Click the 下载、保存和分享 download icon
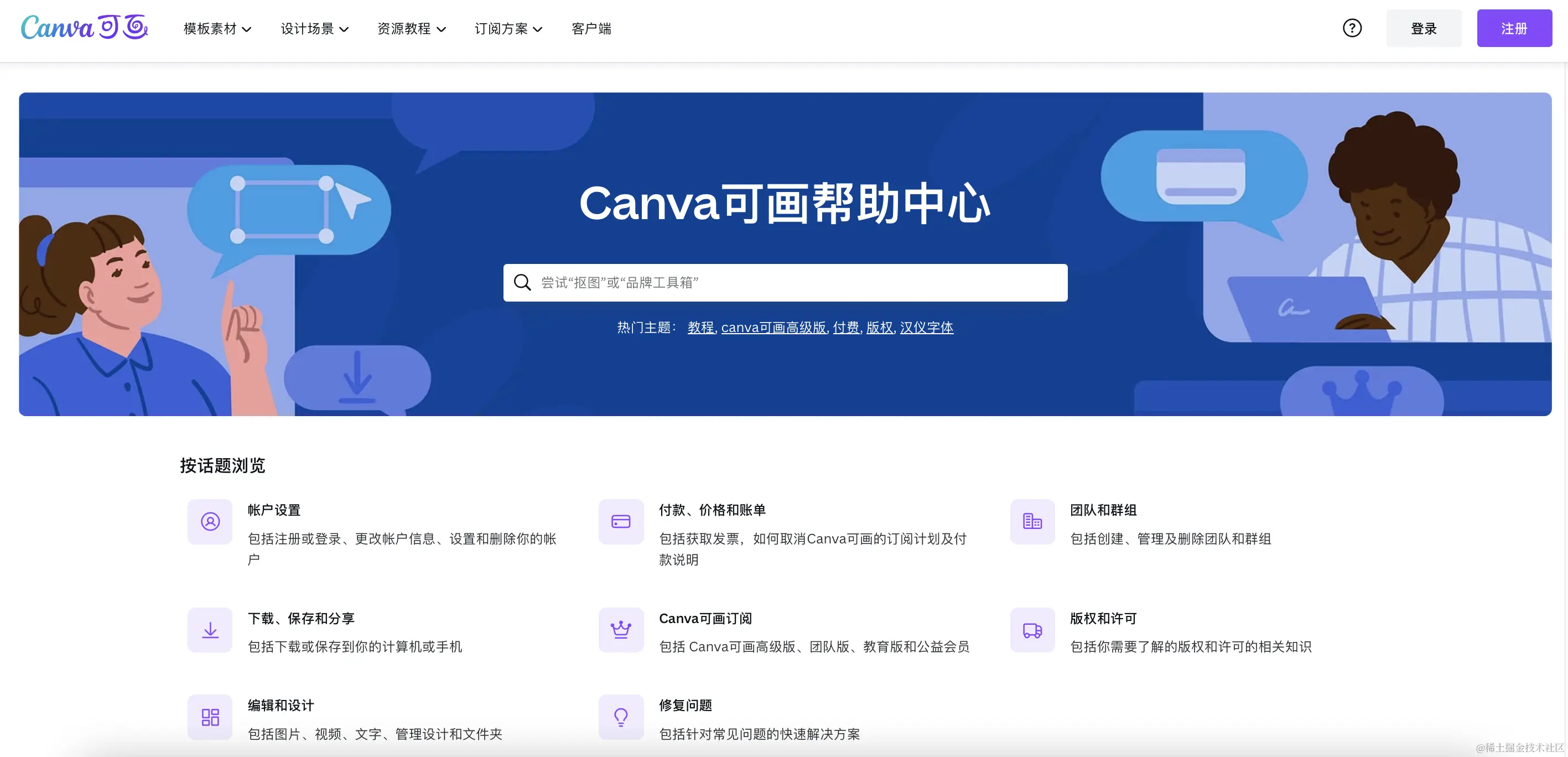Screen dimensions: 1568x757 (x=210, y=630)
